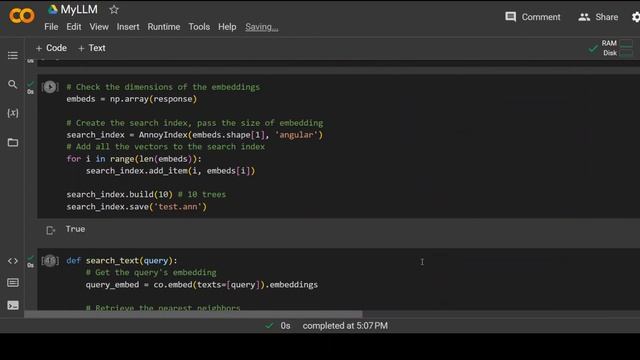
Task: Rename the MyLLM notebook title
Action: [x=79, y=9]
